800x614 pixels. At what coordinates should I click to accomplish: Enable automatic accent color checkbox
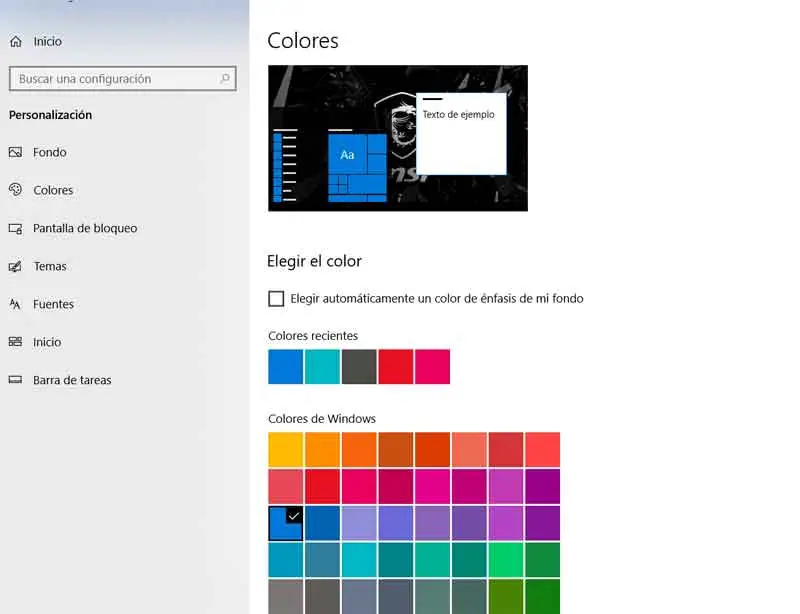point(277,298)
